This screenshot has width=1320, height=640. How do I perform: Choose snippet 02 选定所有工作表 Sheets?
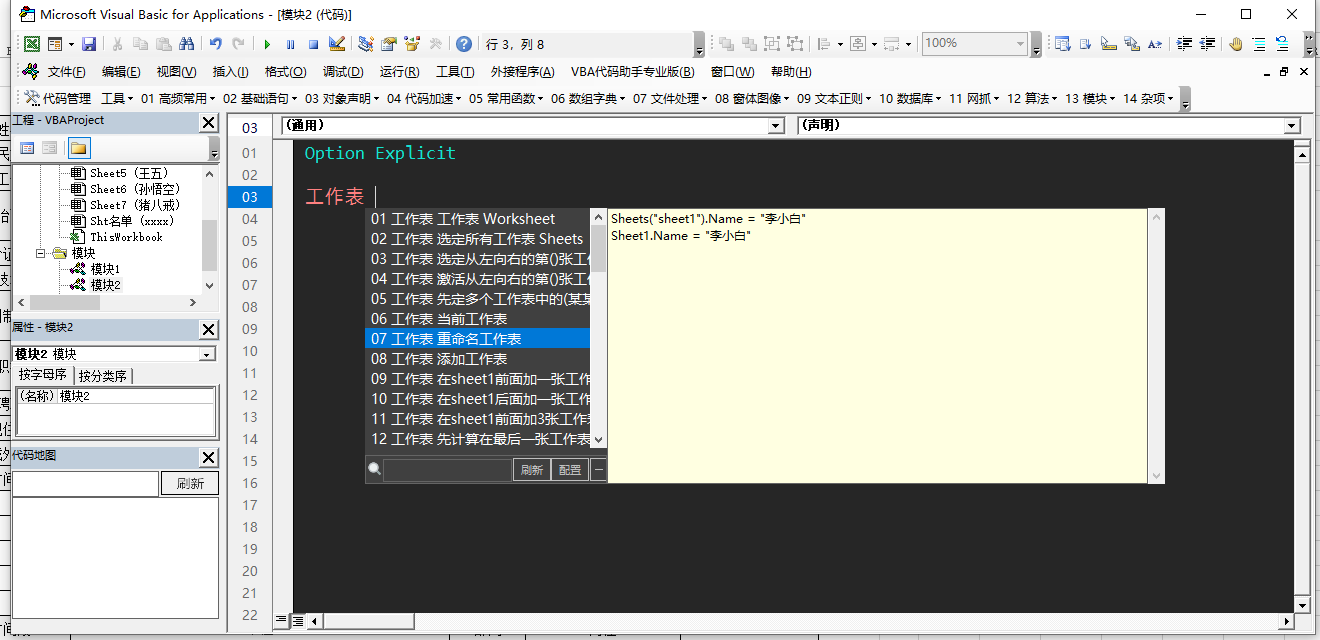pyautogui.click(x=478, y=239)
